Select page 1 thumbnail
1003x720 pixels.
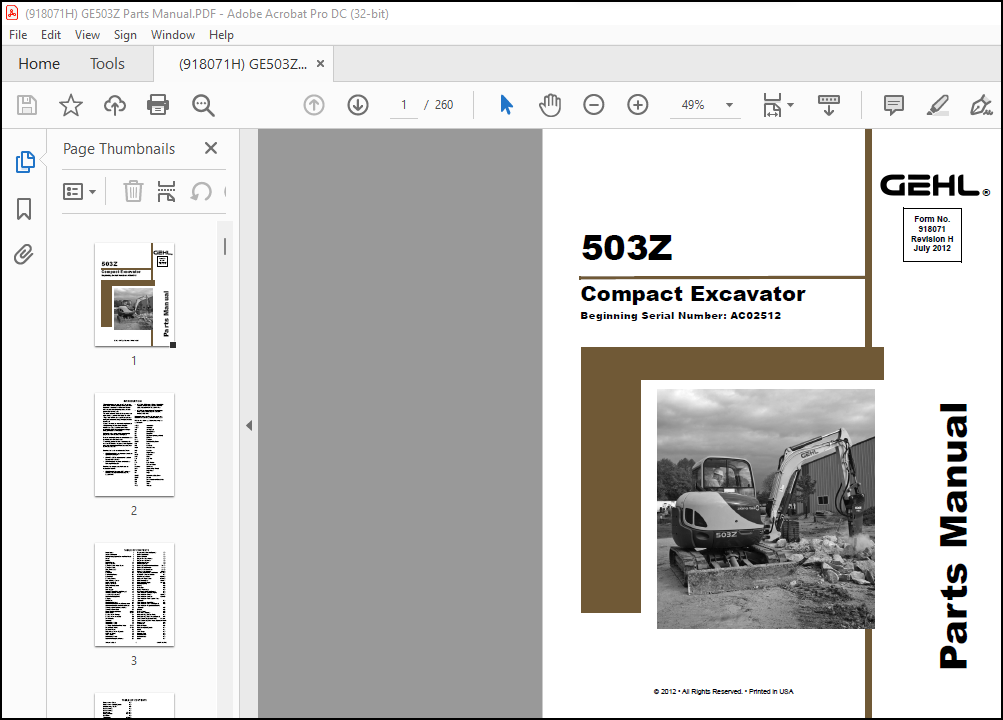(x=134, y=295)
